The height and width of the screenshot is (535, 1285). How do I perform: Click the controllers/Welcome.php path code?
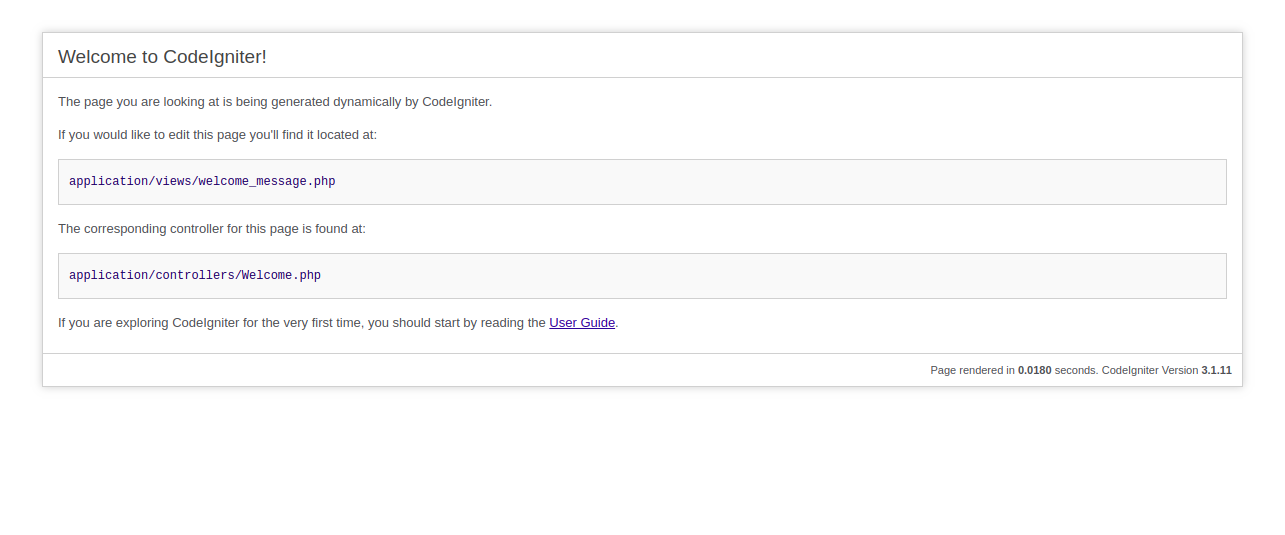pos(195,276)
